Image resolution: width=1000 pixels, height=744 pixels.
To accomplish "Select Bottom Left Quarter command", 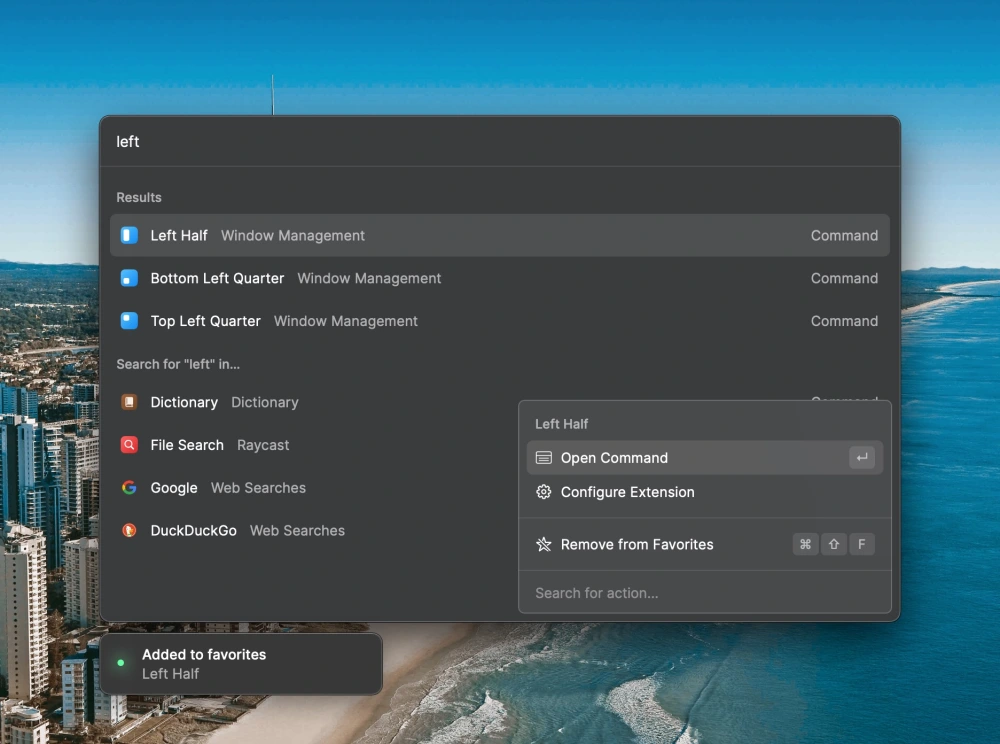I will 500,278.
